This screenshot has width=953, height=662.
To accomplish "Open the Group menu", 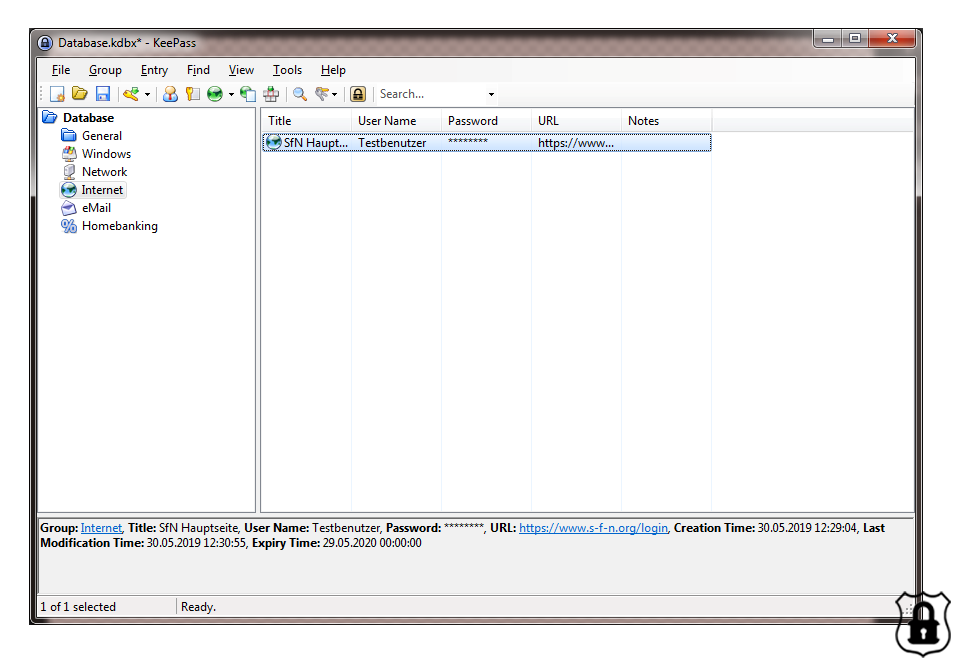I will [105, 70].
